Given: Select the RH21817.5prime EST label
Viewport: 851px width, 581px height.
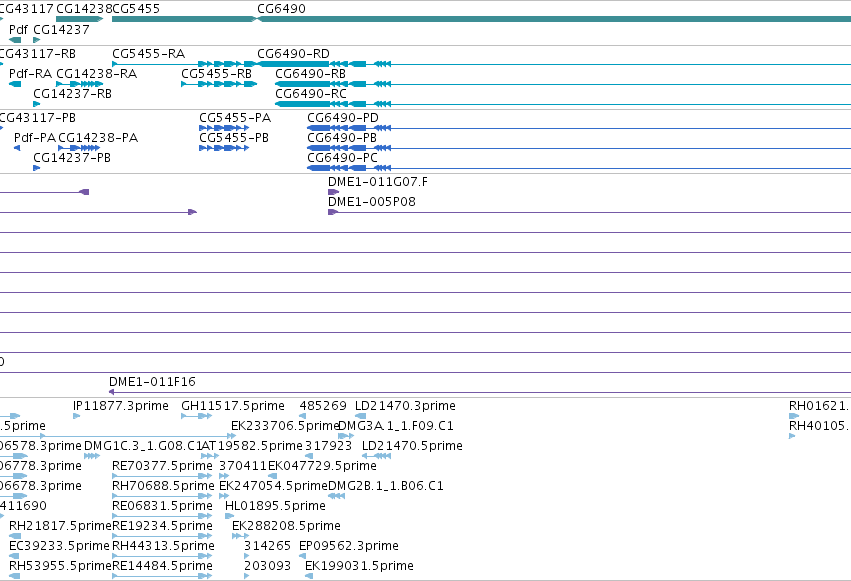Looking at the screenshot, I should (x=61, y=526).
